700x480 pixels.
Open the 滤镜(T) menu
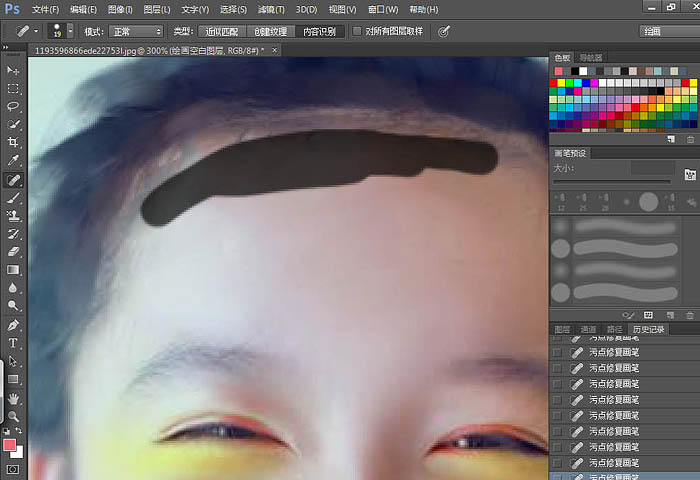[x=271, y=9]
